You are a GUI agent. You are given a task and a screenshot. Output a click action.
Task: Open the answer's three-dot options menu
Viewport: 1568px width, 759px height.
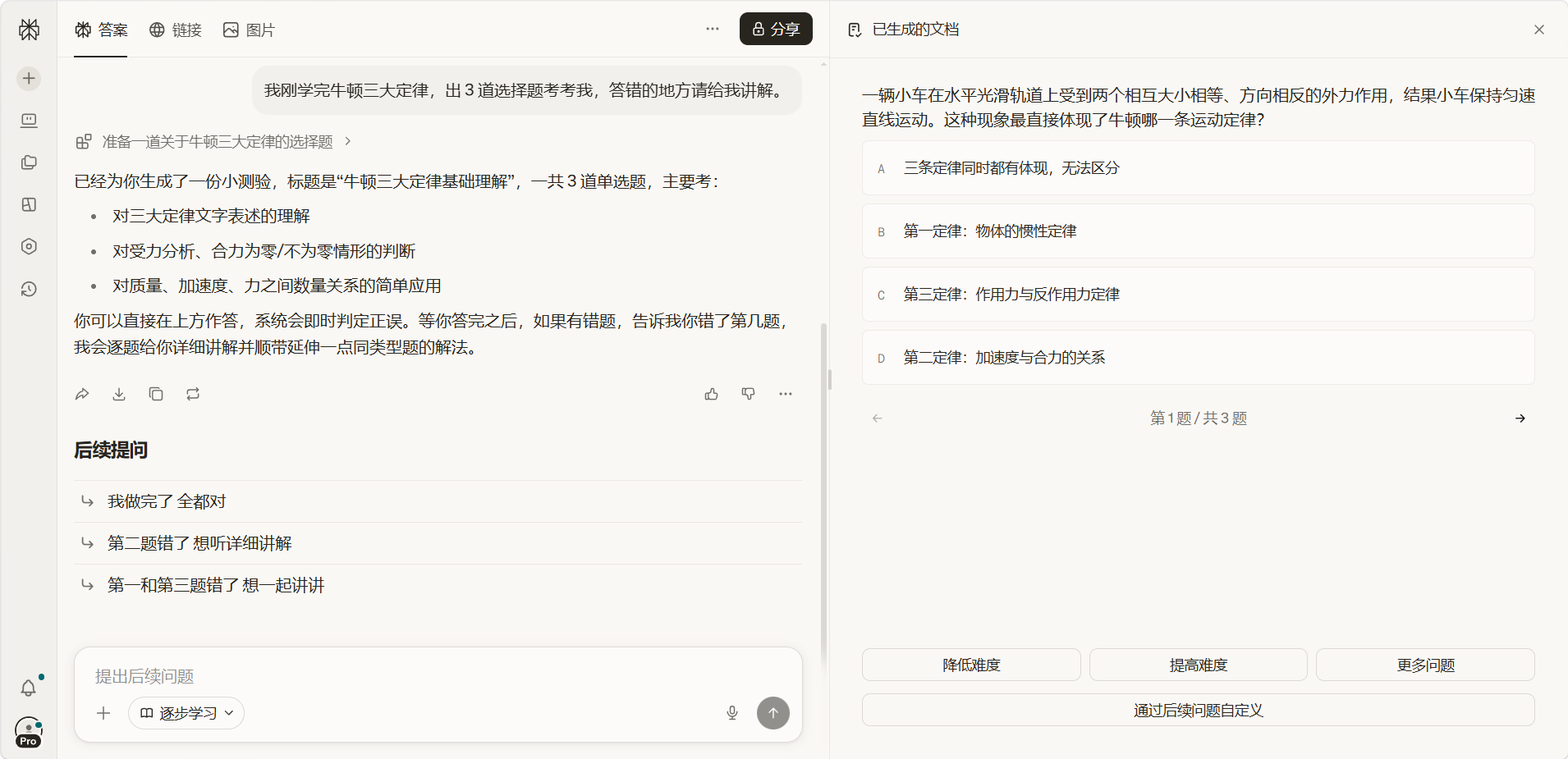[x=786, y=394]
